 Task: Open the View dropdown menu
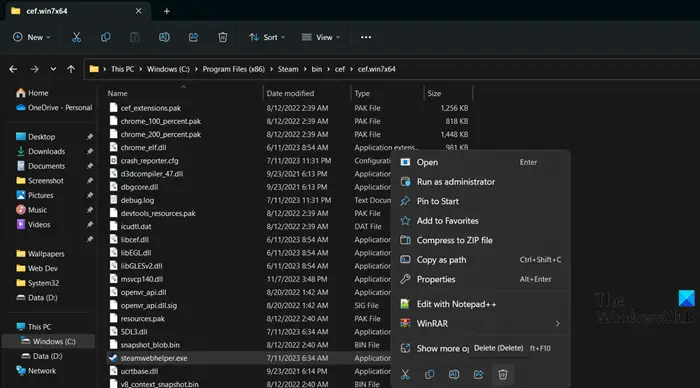pyautogui.click(x=321, y=38)
